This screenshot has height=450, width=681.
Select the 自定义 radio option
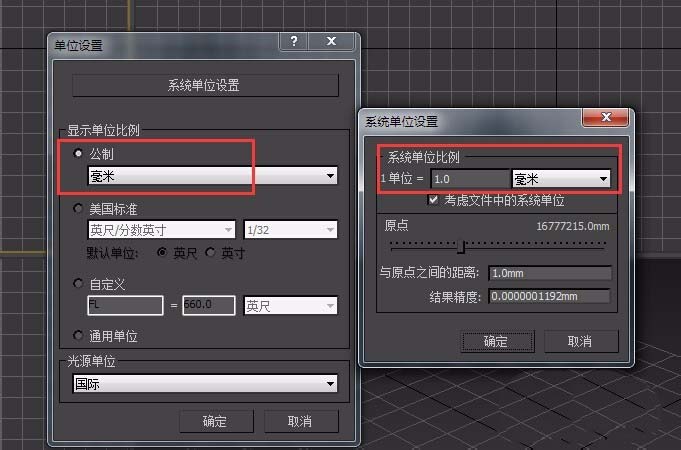coord(78,284)
